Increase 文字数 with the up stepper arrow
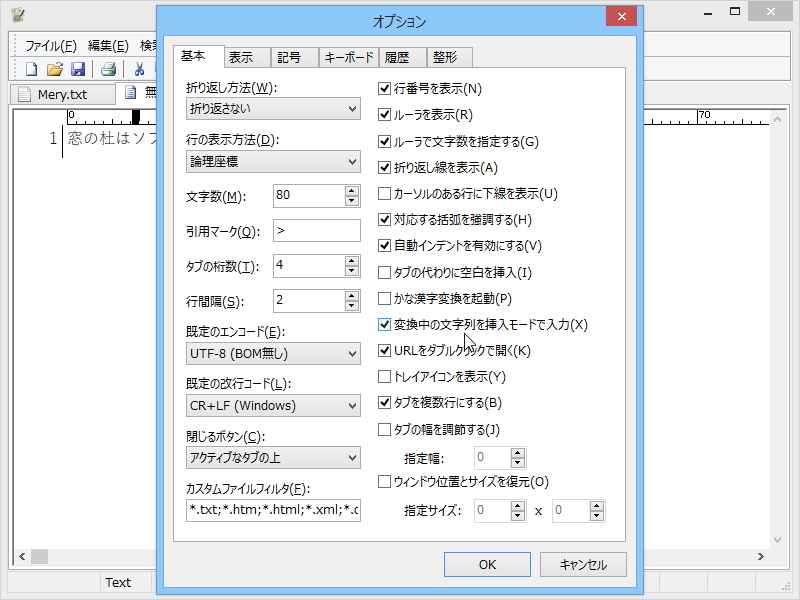This screenshot has height=600, width=800. tap(349, 190)
